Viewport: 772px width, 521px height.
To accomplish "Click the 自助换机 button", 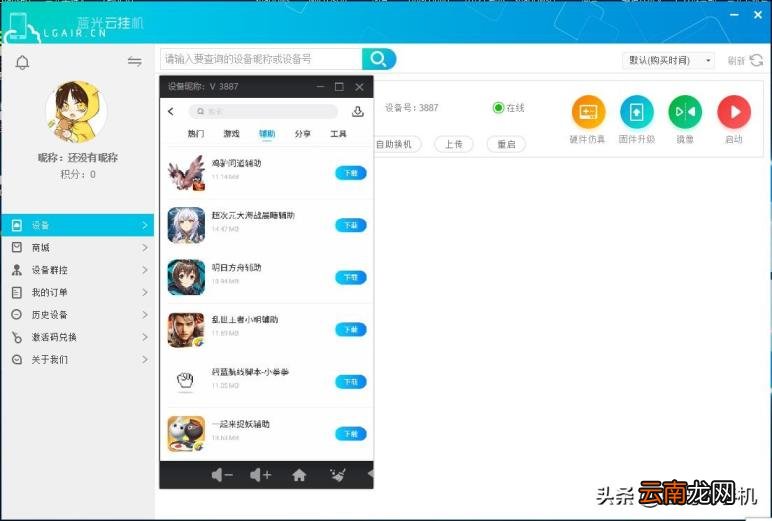I will (395, 144).
